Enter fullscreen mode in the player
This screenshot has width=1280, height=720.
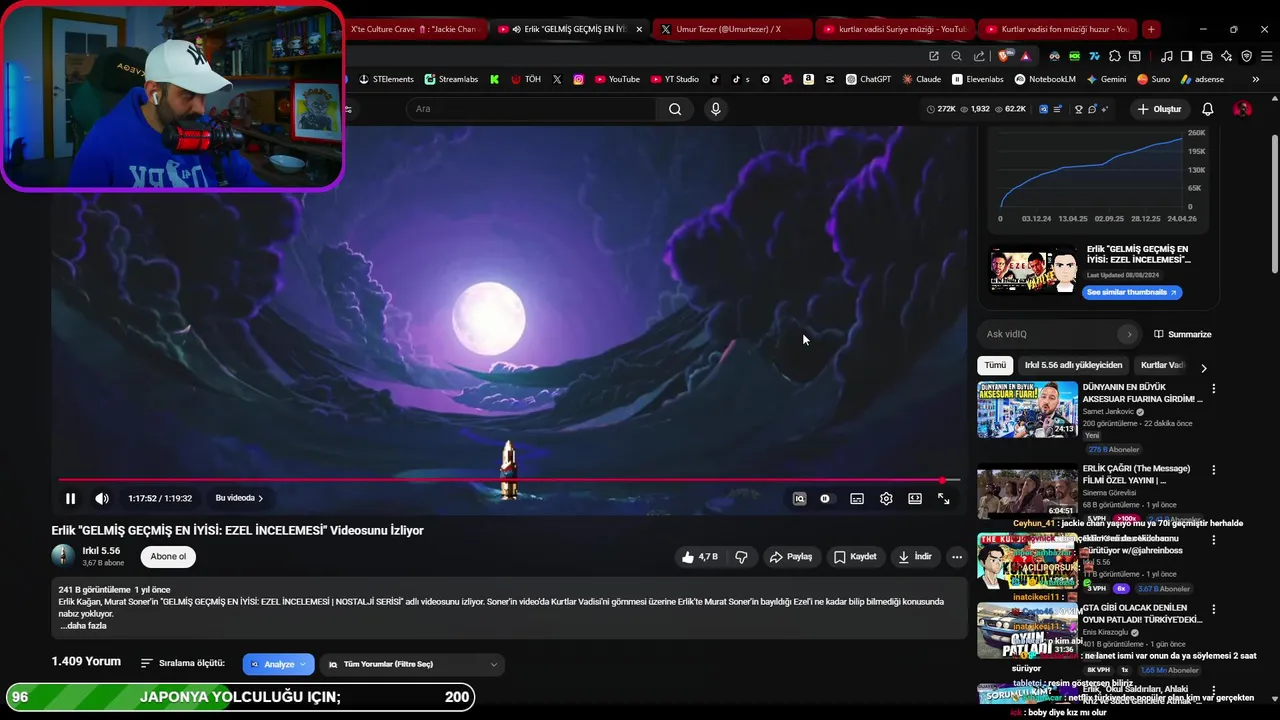[943, 498]
